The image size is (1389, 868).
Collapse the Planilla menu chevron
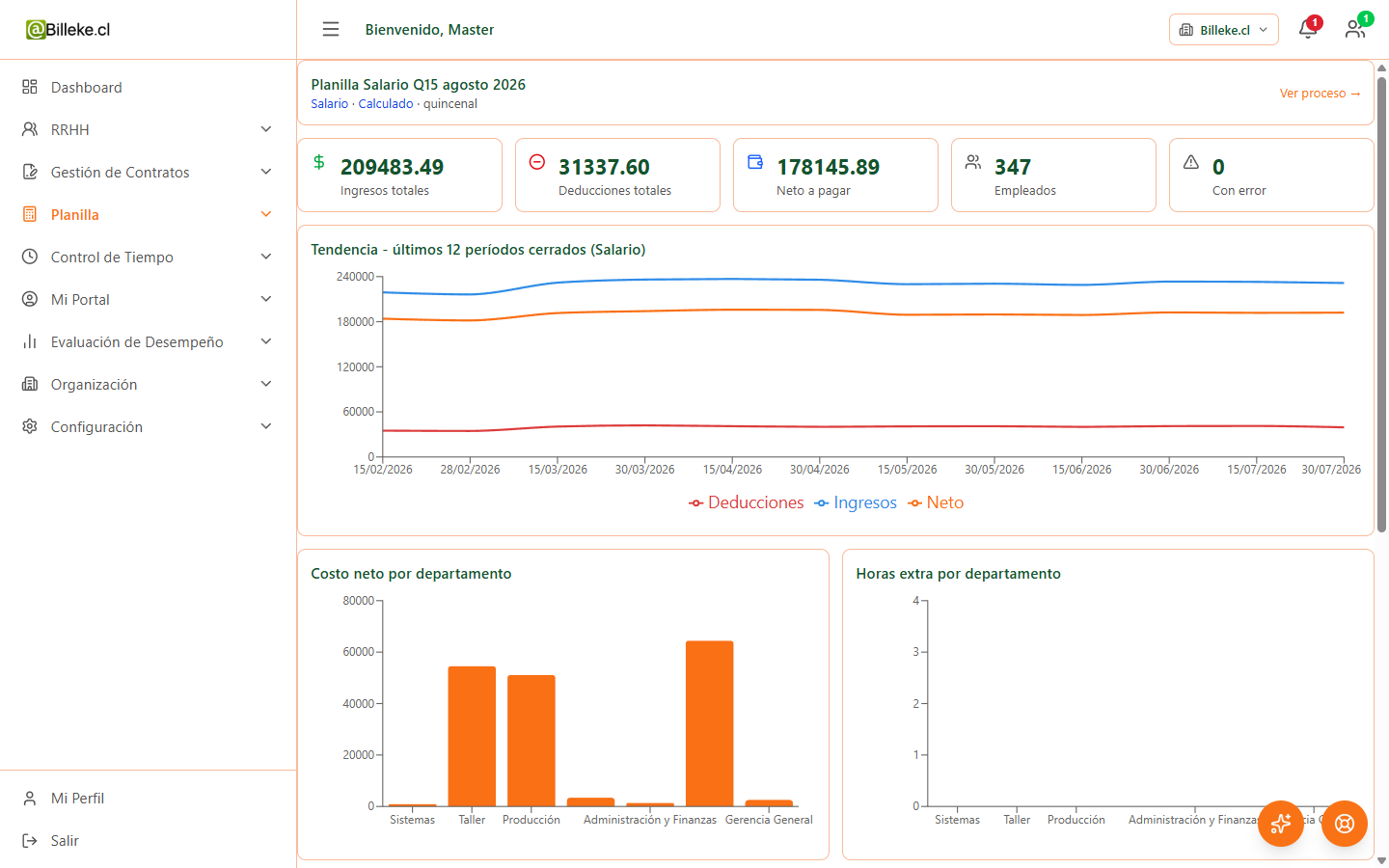tap(266, 214)
